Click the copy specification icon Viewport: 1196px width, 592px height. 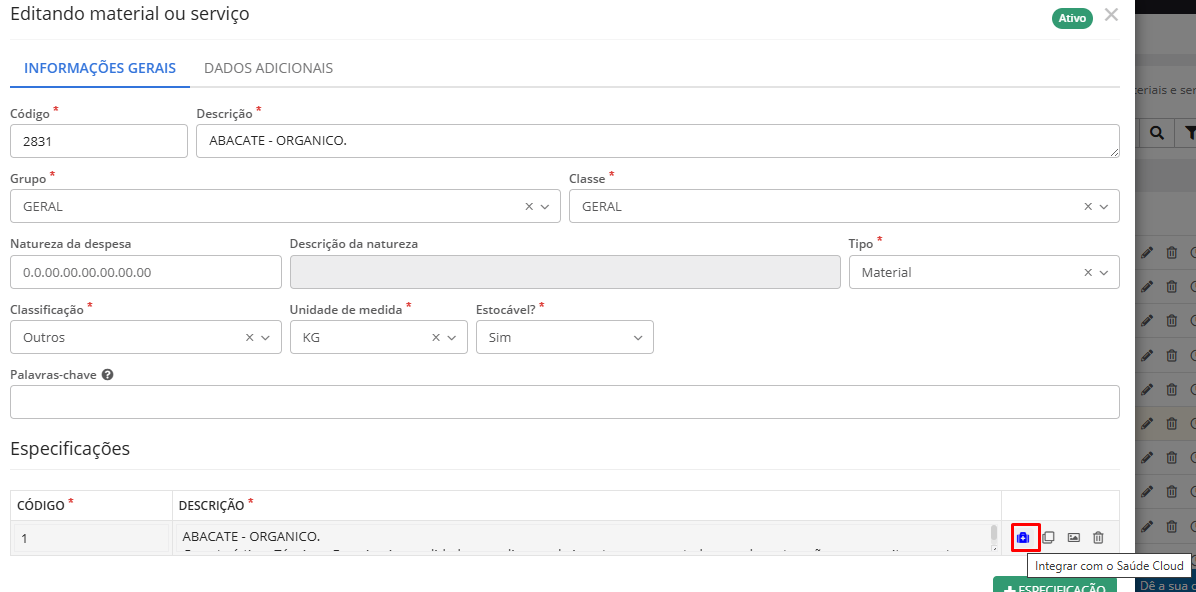pyautogui.click(x=1048, y=538)
